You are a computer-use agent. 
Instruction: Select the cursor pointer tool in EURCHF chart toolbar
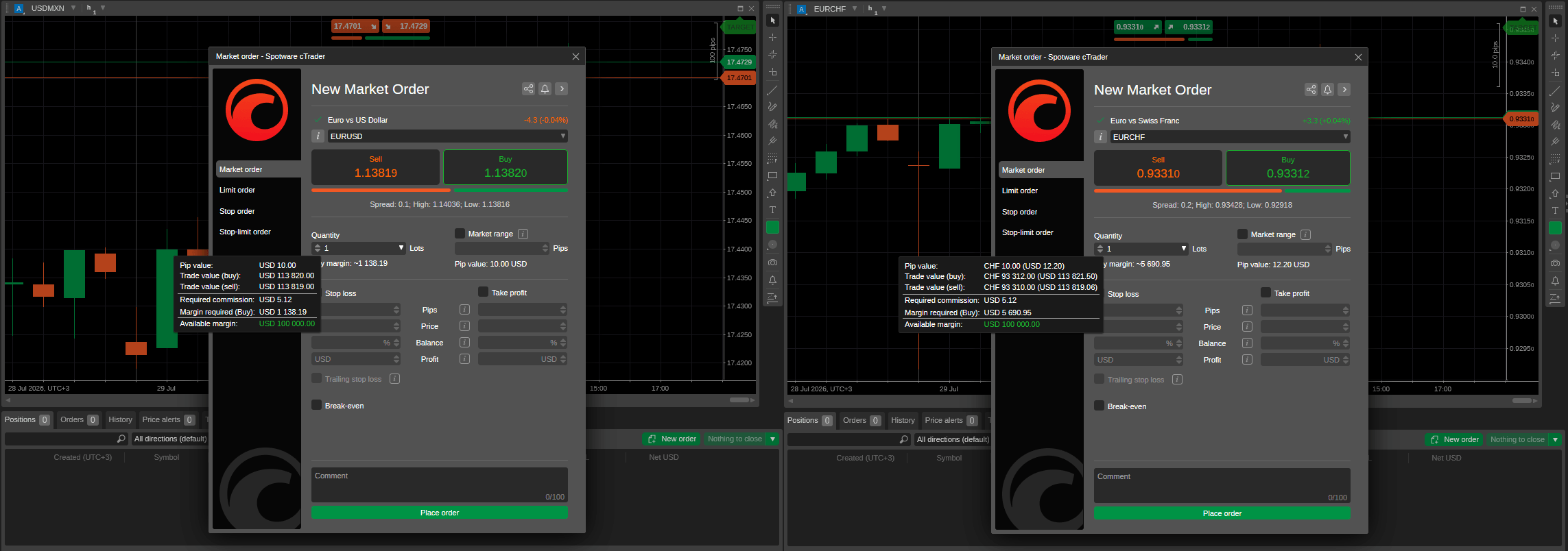click(x=1555, y=21)
